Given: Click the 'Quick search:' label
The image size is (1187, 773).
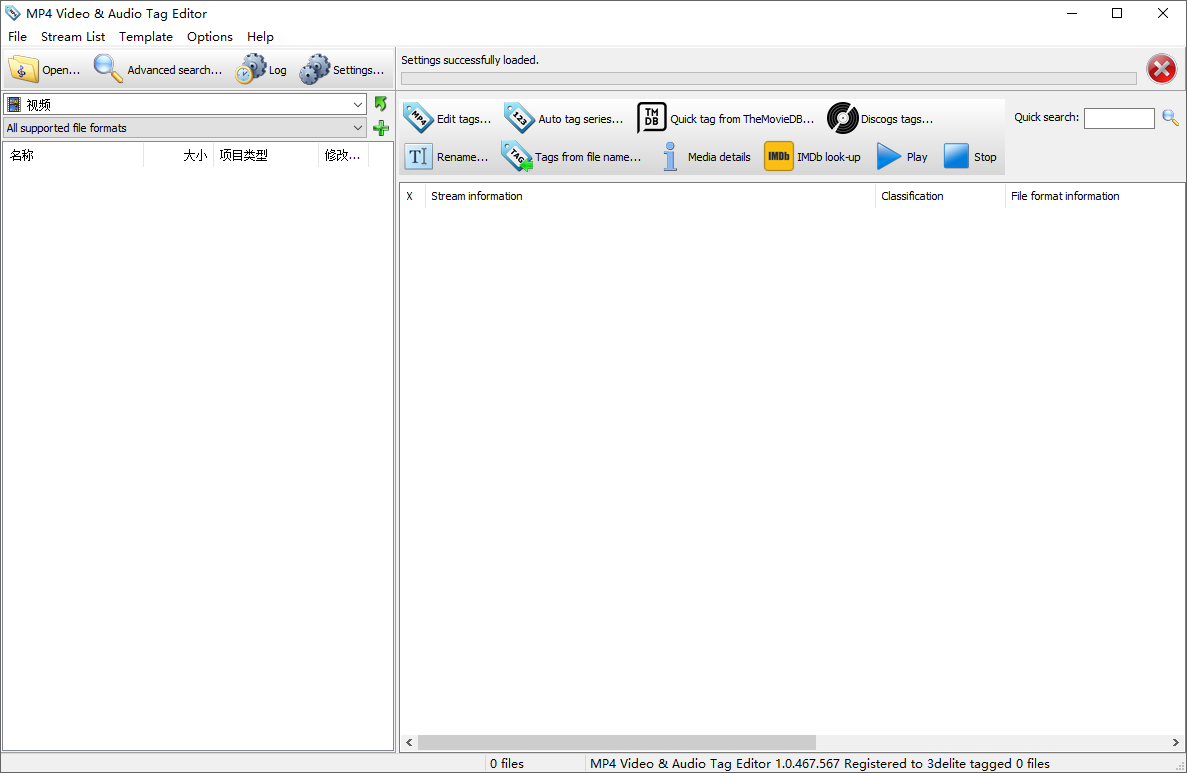Looking at the screenshot, I should (1046, 117).
